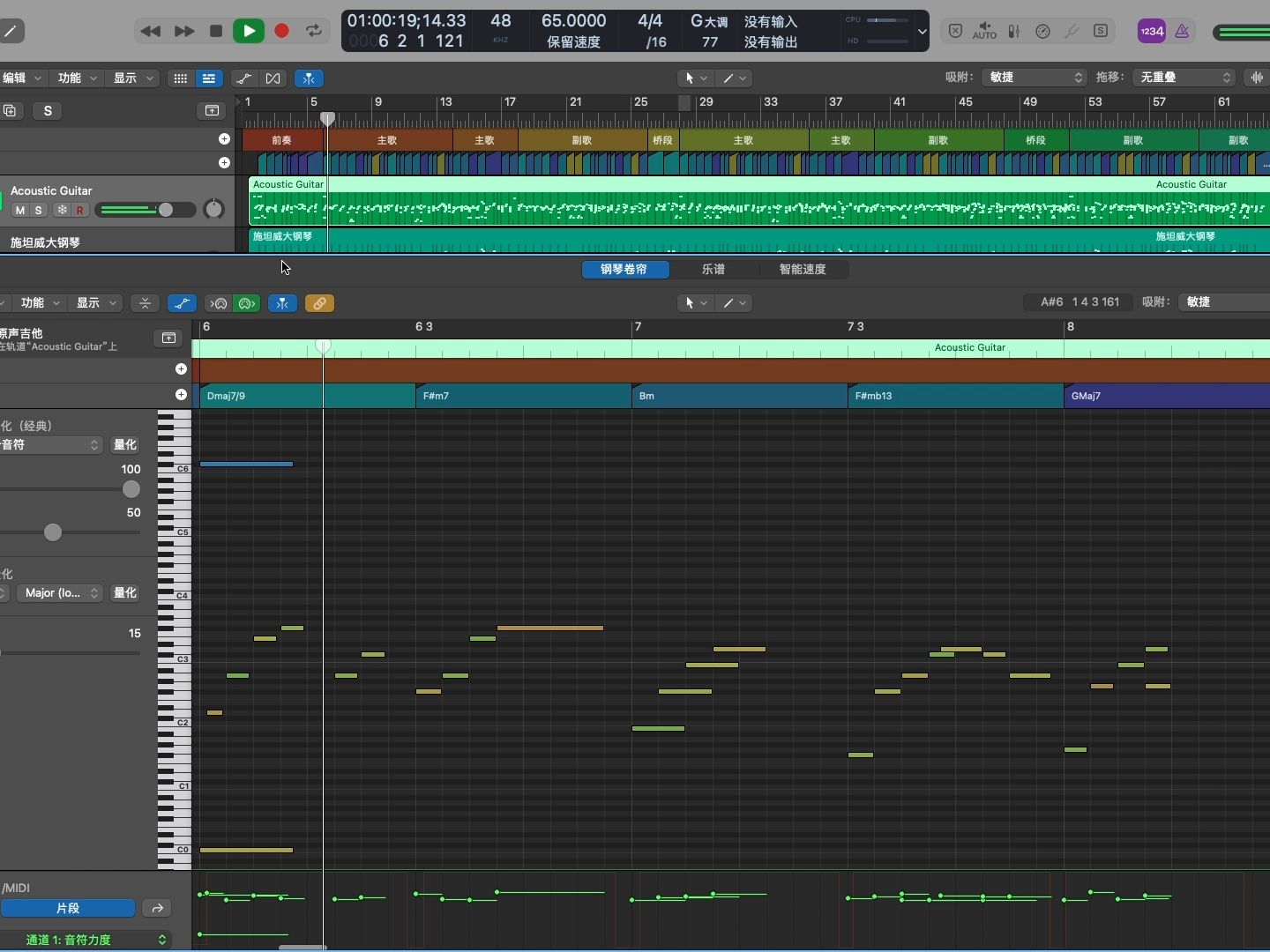The width and height of the screenshot is (1270, 952).
Task: Click the time quantize 量化 button
Action: (x=125, y=445)
